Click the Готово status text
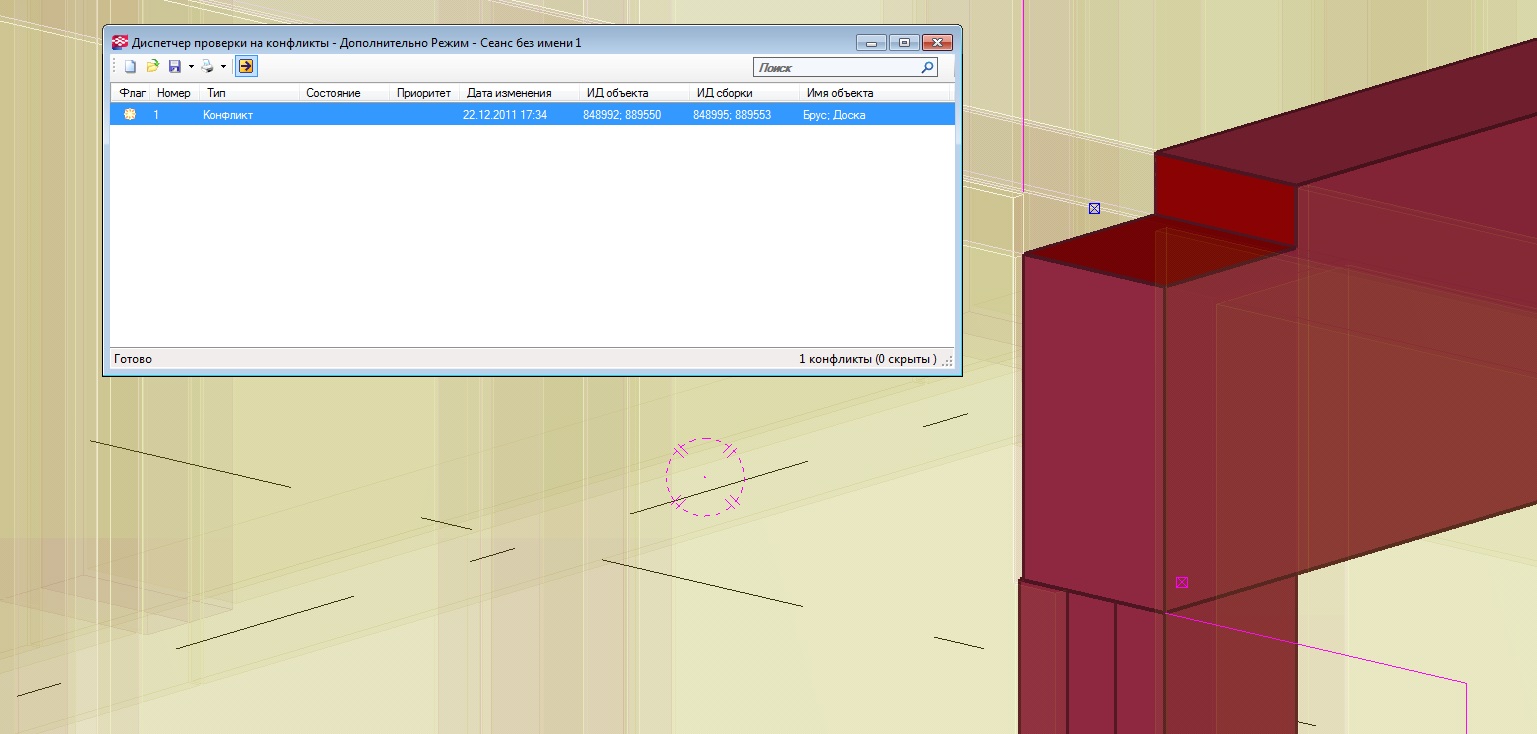The width and height of the screenshot is (1537, 734). [x=133, y=359]
